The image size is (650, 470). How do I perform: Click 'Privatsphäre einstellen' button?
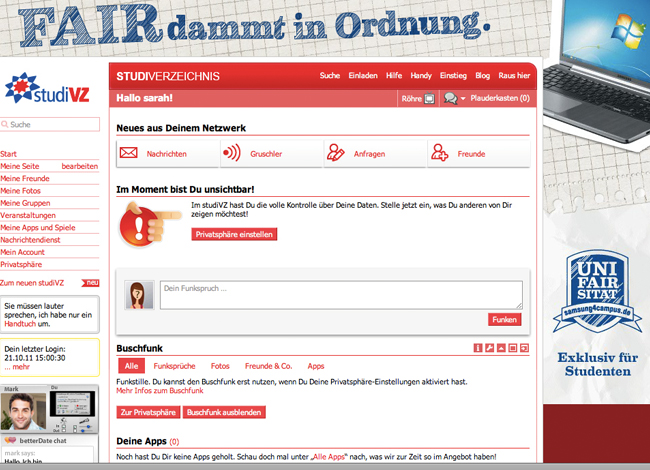[234, 234]
